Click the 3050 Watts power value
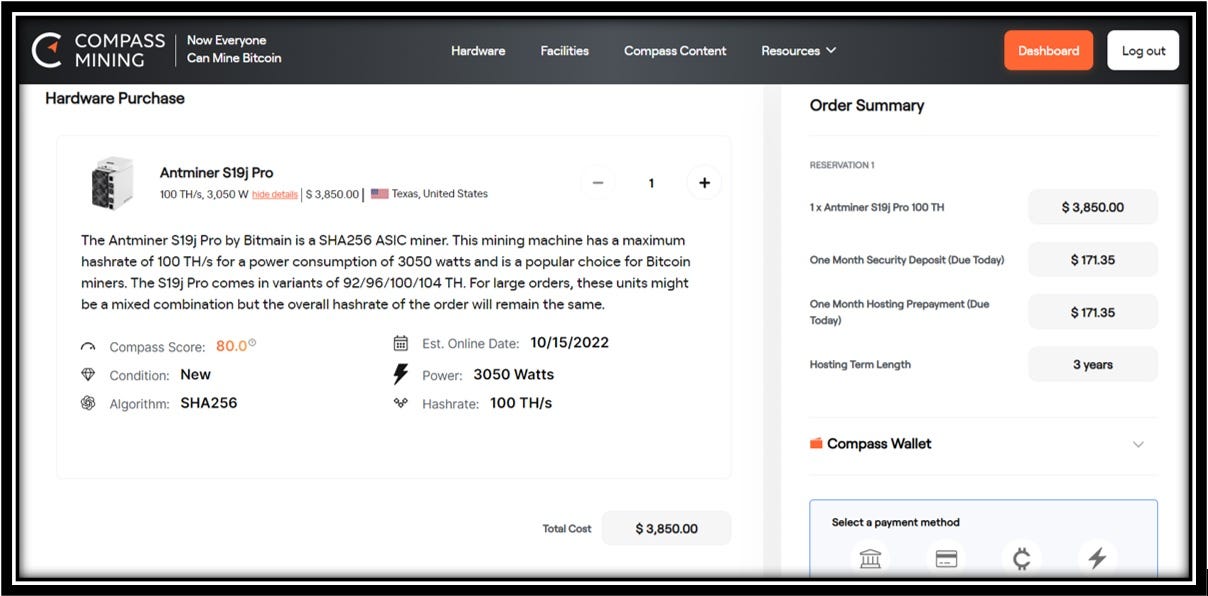1208x596 pixels. pos(513,374)
